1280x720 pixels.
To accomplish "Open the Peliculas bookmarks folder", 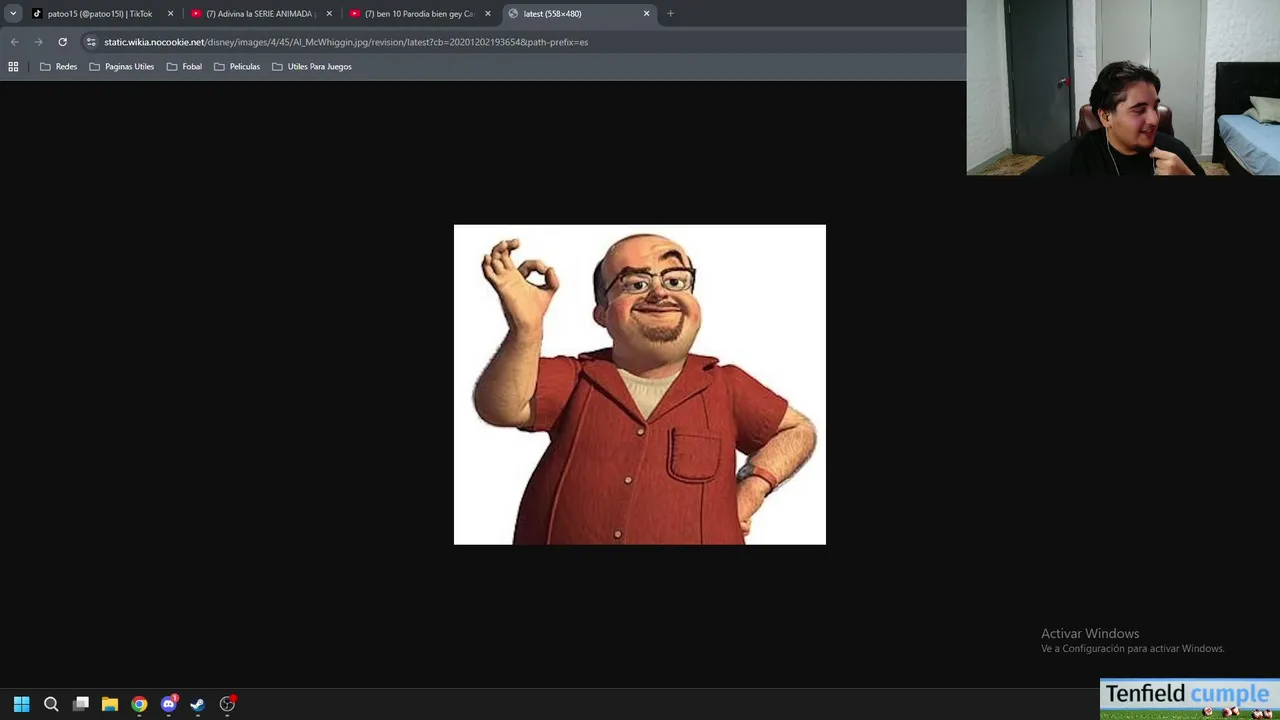I will (x=237, y=67).
